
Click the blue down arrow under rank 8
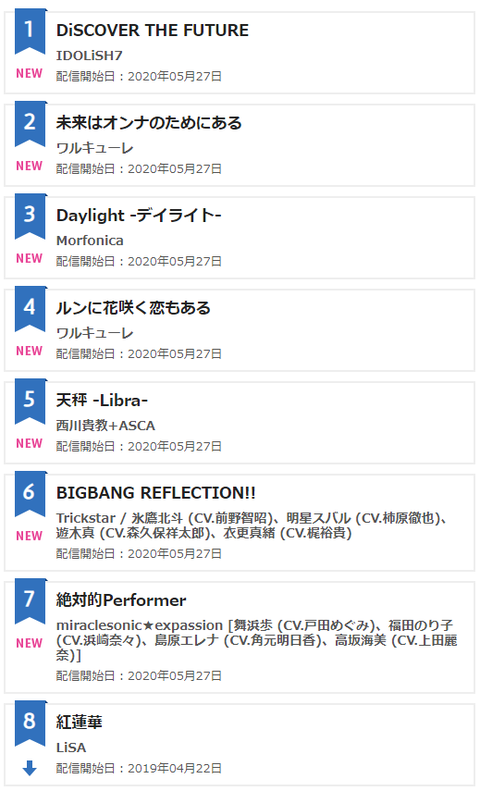click(30, 768)
